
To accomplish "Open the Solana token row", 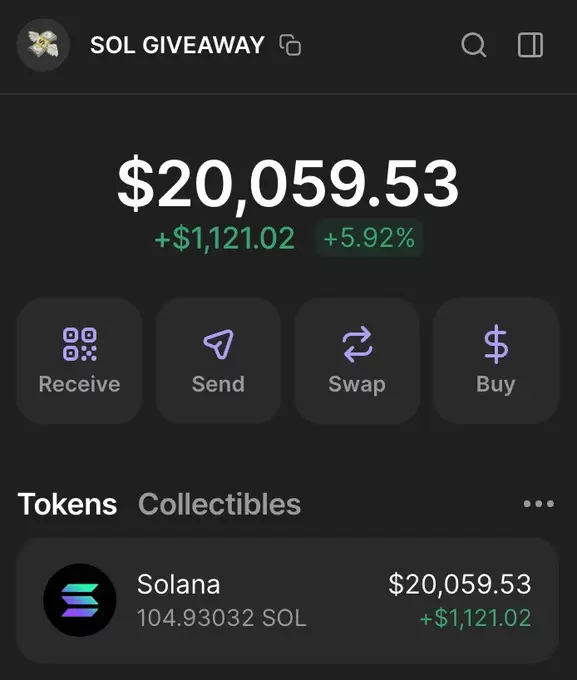I will tap(288, 600).
